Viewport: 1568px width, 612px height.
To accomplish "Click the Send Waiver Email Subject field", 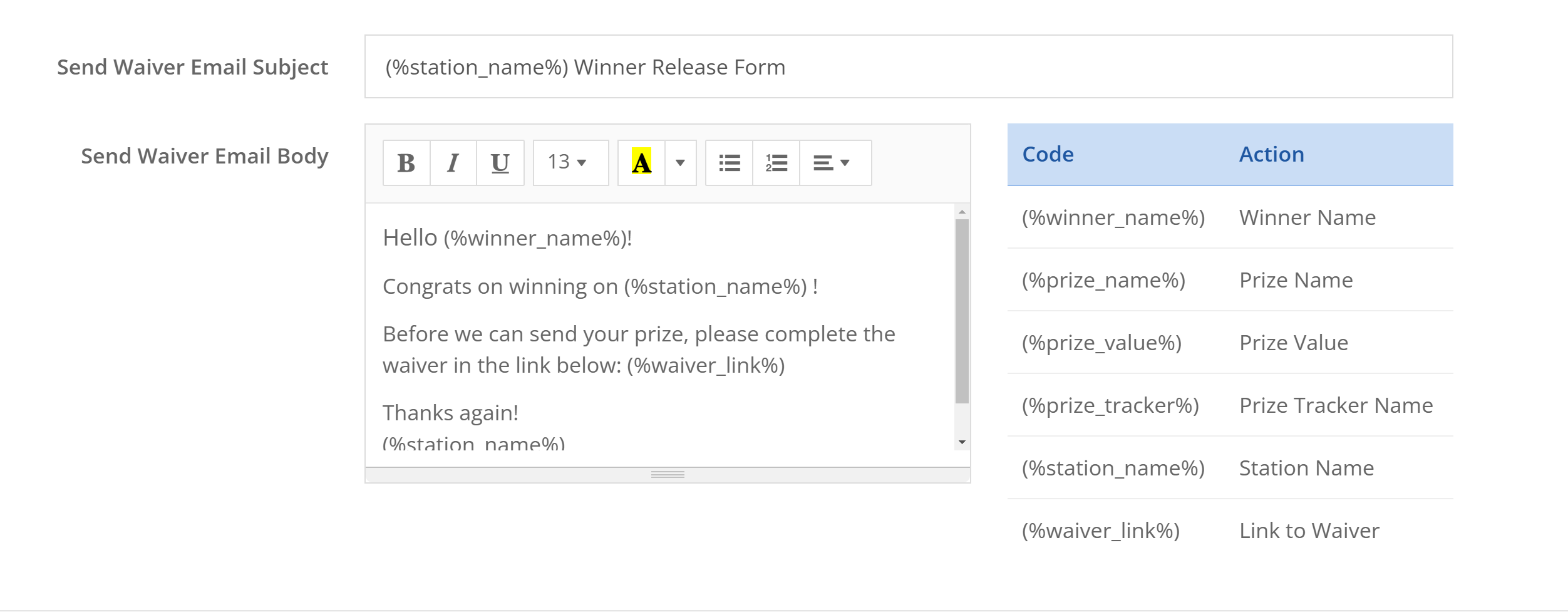I will coord(908,67).
